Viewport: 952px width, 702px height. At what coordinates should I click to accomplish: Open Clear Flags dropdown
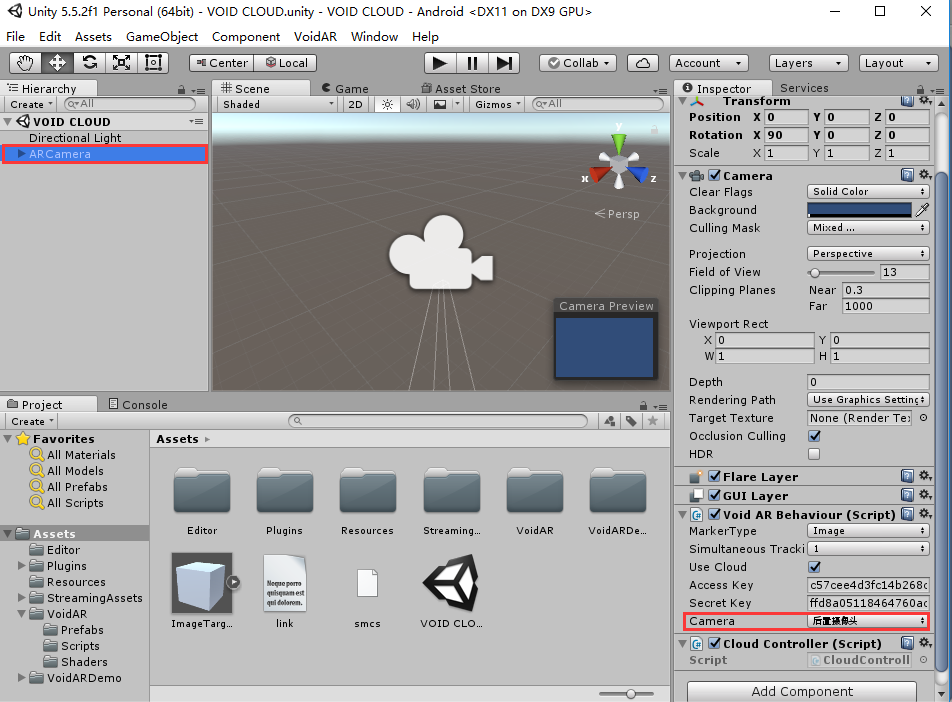[x=868, y=192]
